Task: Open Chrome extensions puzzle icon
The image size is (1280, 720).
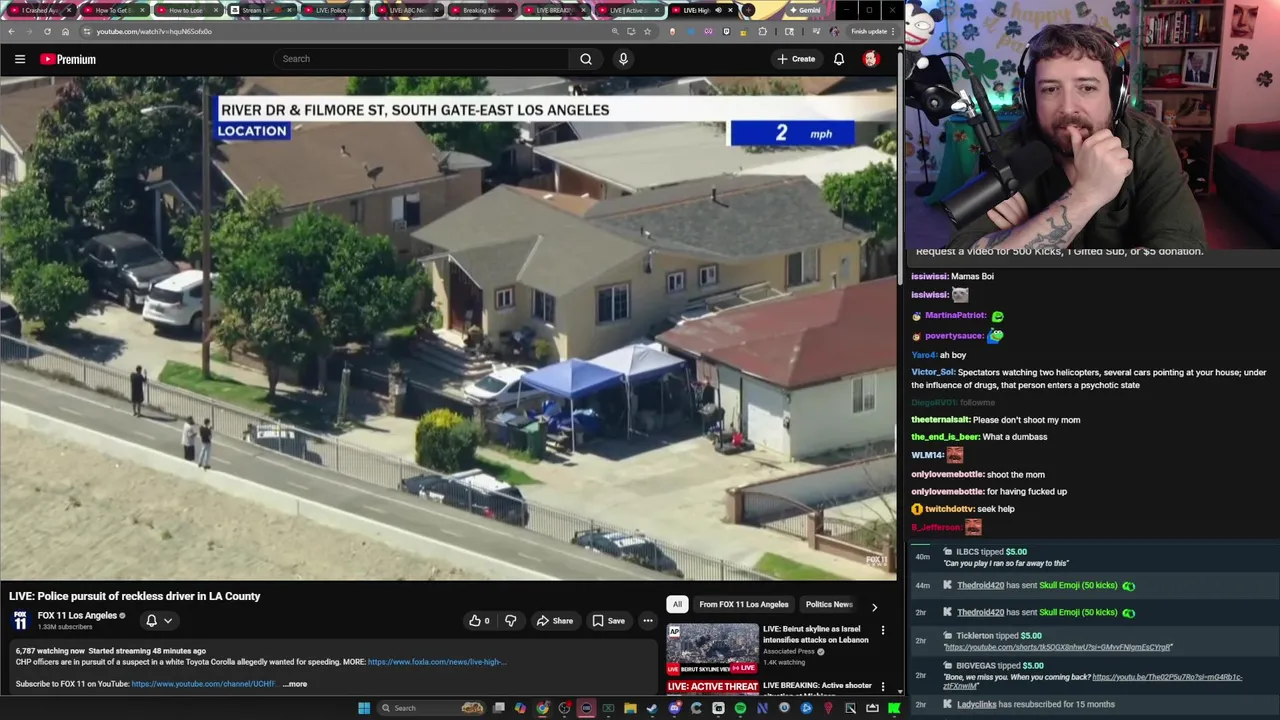Action: pos(763,31)
